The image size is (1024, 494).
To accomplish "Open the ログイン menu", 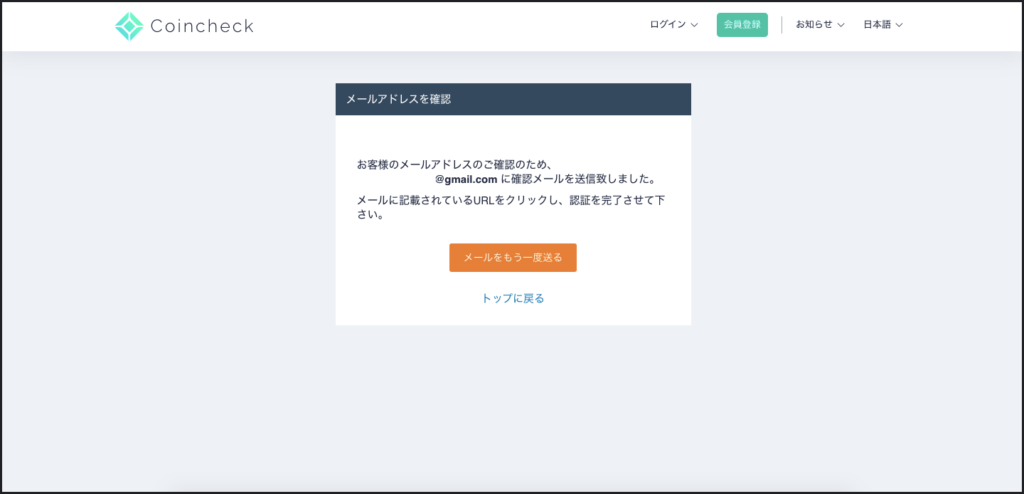I will pos(668,25).
